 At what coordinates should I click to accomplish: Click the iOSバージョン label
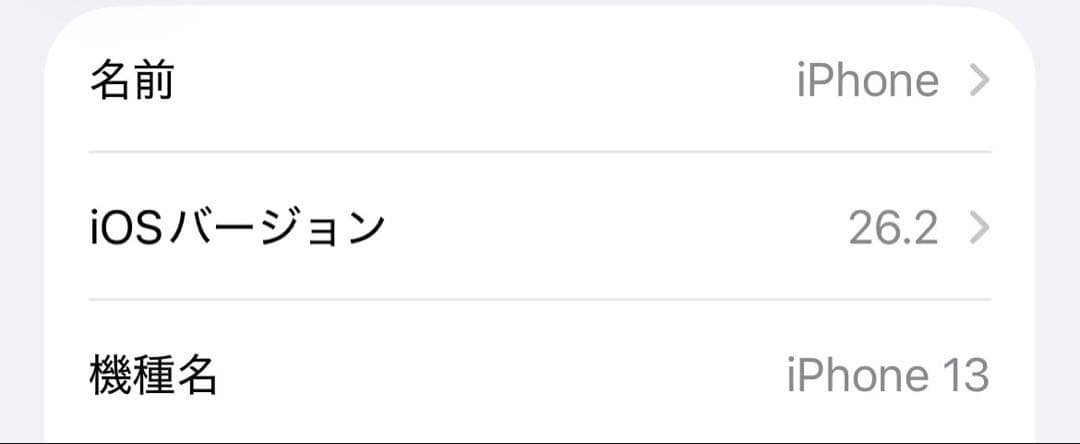pyautogui.click(x=237, y=229)
